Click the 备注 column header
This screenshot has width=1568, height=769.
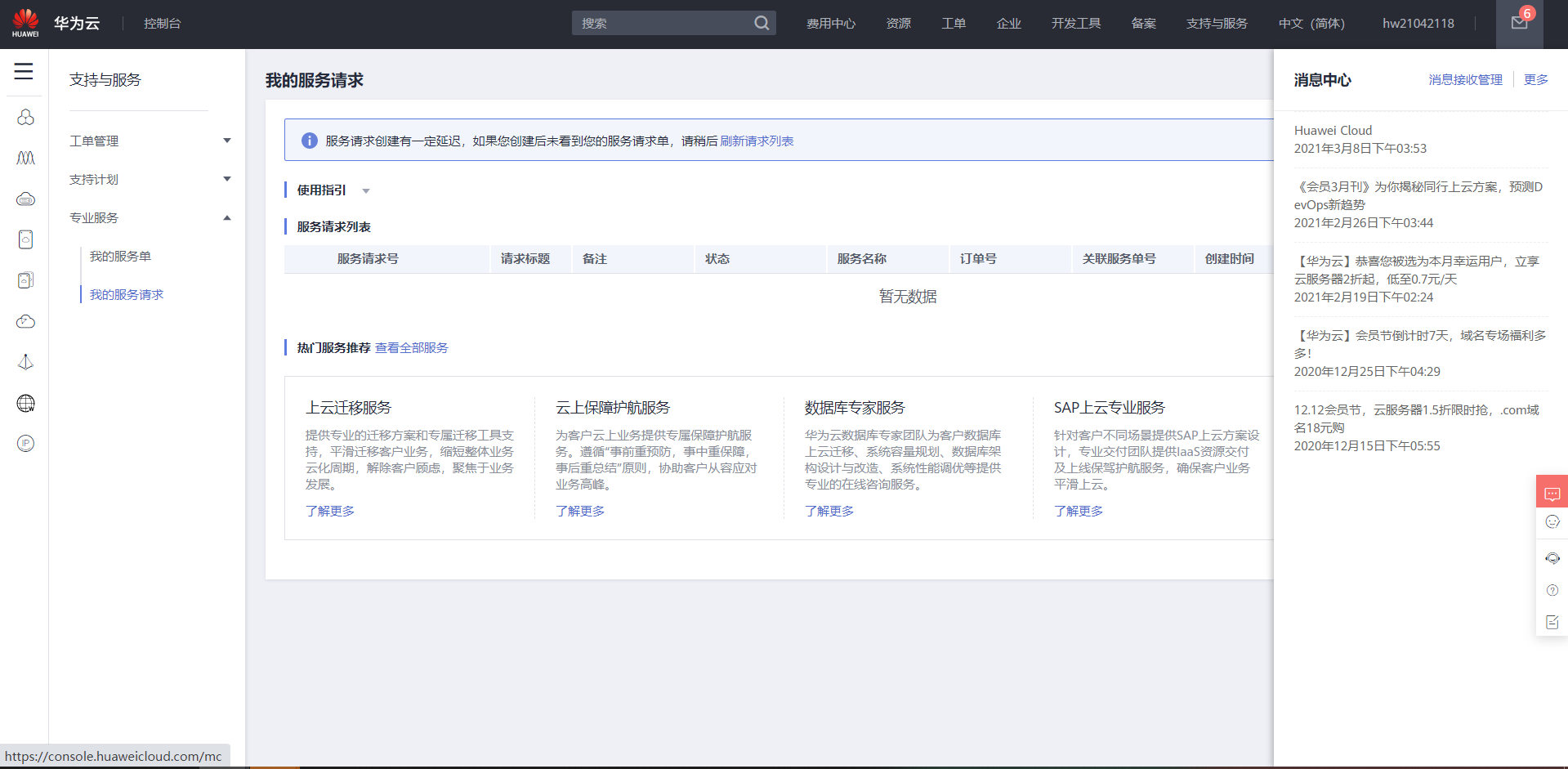[595, 258]
